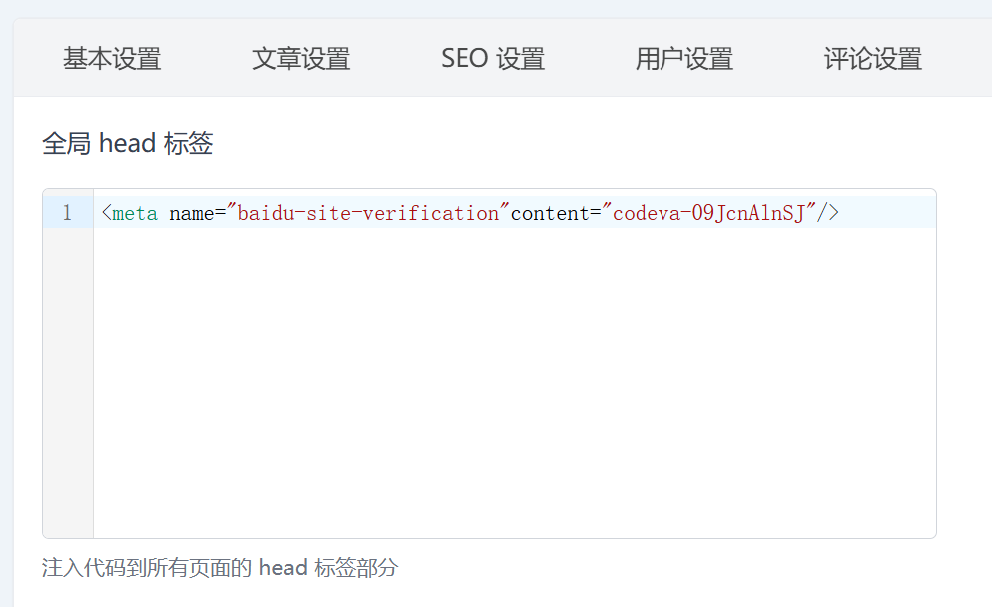Image resolution: width=992 pixels, height=607 pixels.
Task: Click line number 1 in the editor gutter
Action: pyautogui.click(x=67, y=213)
